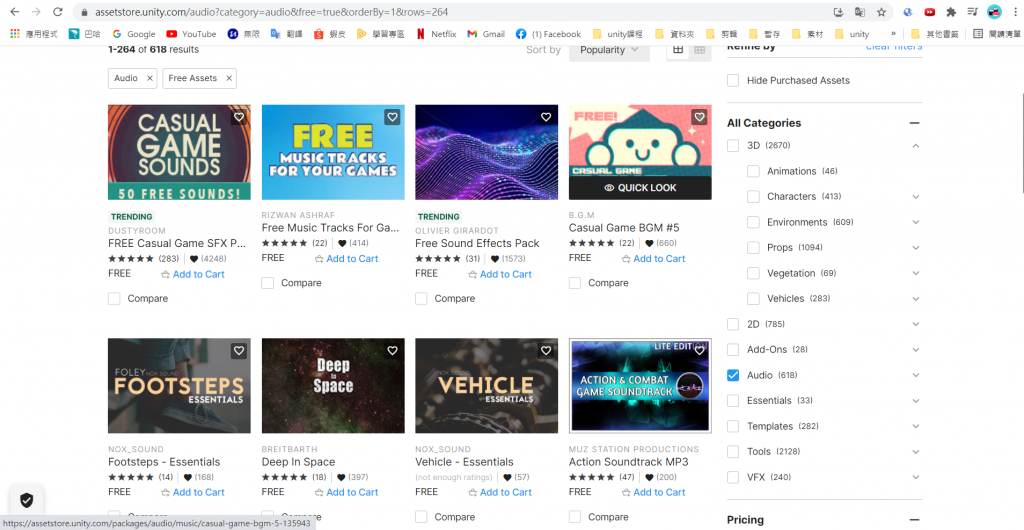
Task: Expand the Props subcategory chevron
Action: [916, 247]
